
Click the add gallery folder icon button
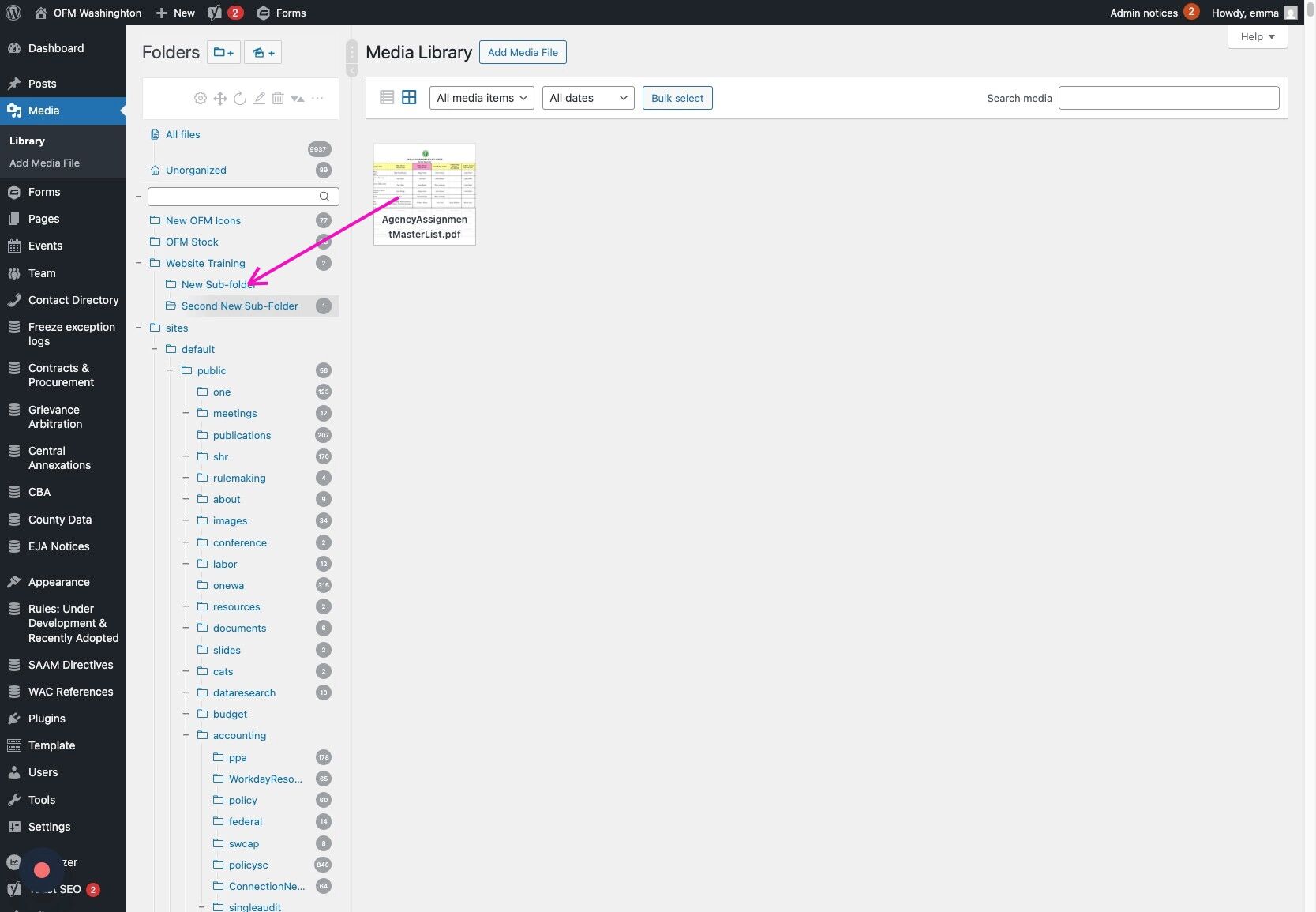[263, 53]
